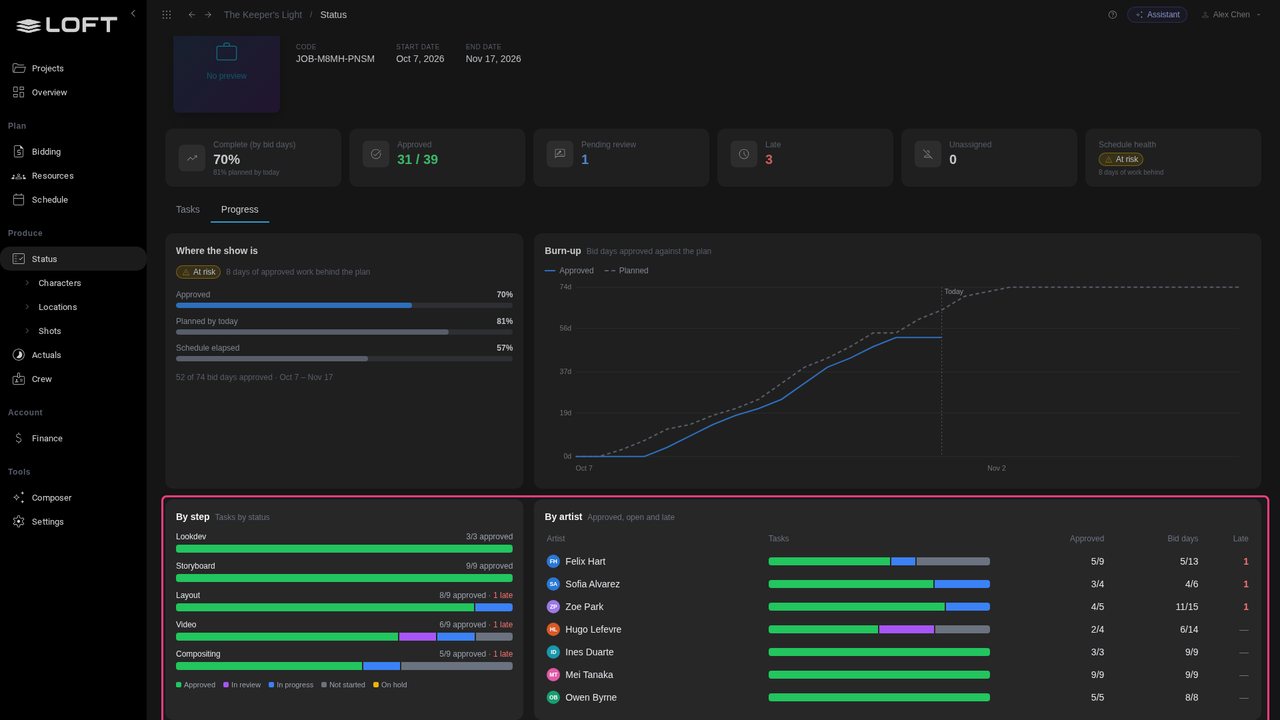Click Hugo Lefevre's avatar
The height and width of the screenshot is (720, 1280).
point(553,630)
